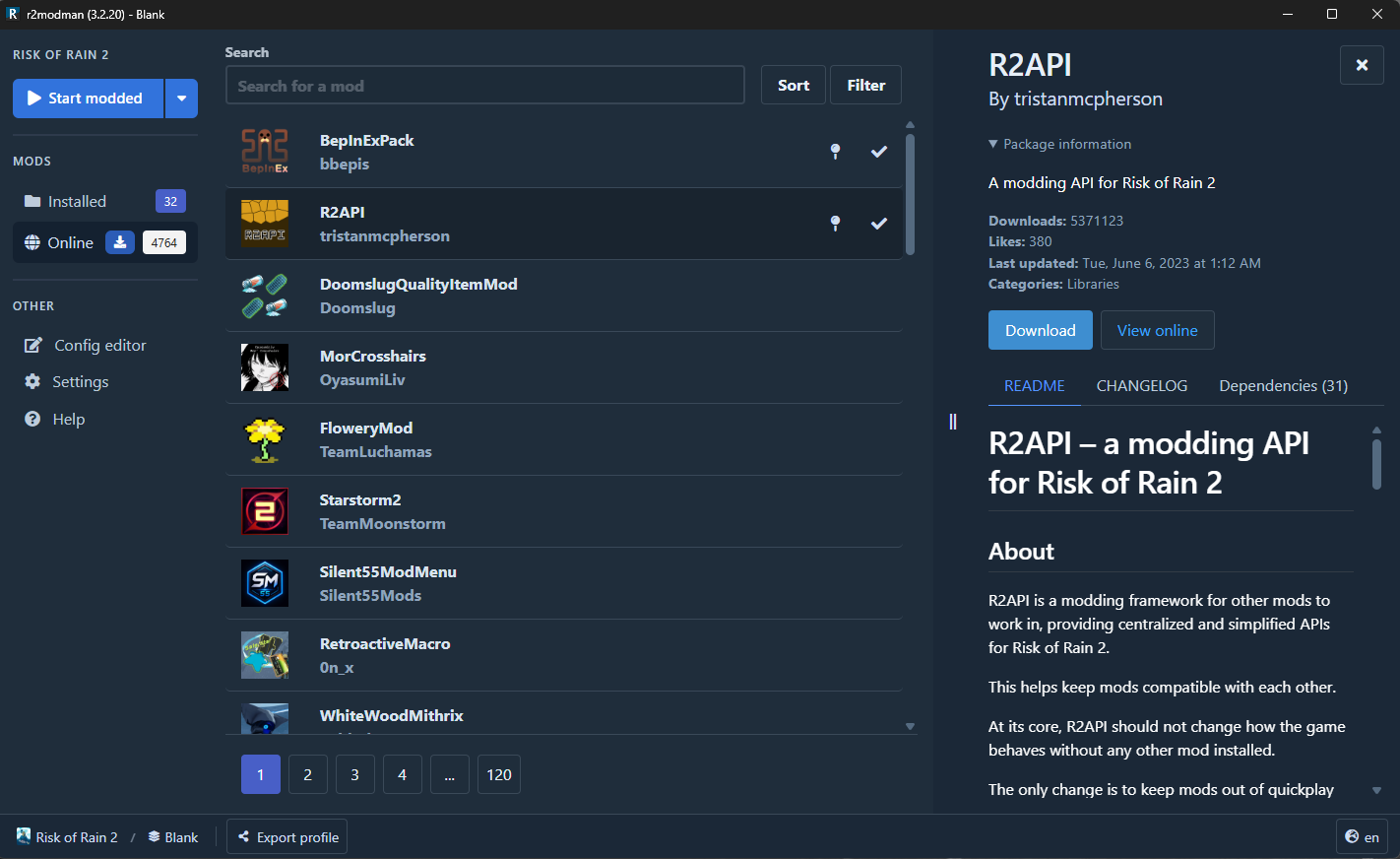Open the Dependencies (31) tab
The width and height of the screenshot is (1400, 859).
[1284, 386]
